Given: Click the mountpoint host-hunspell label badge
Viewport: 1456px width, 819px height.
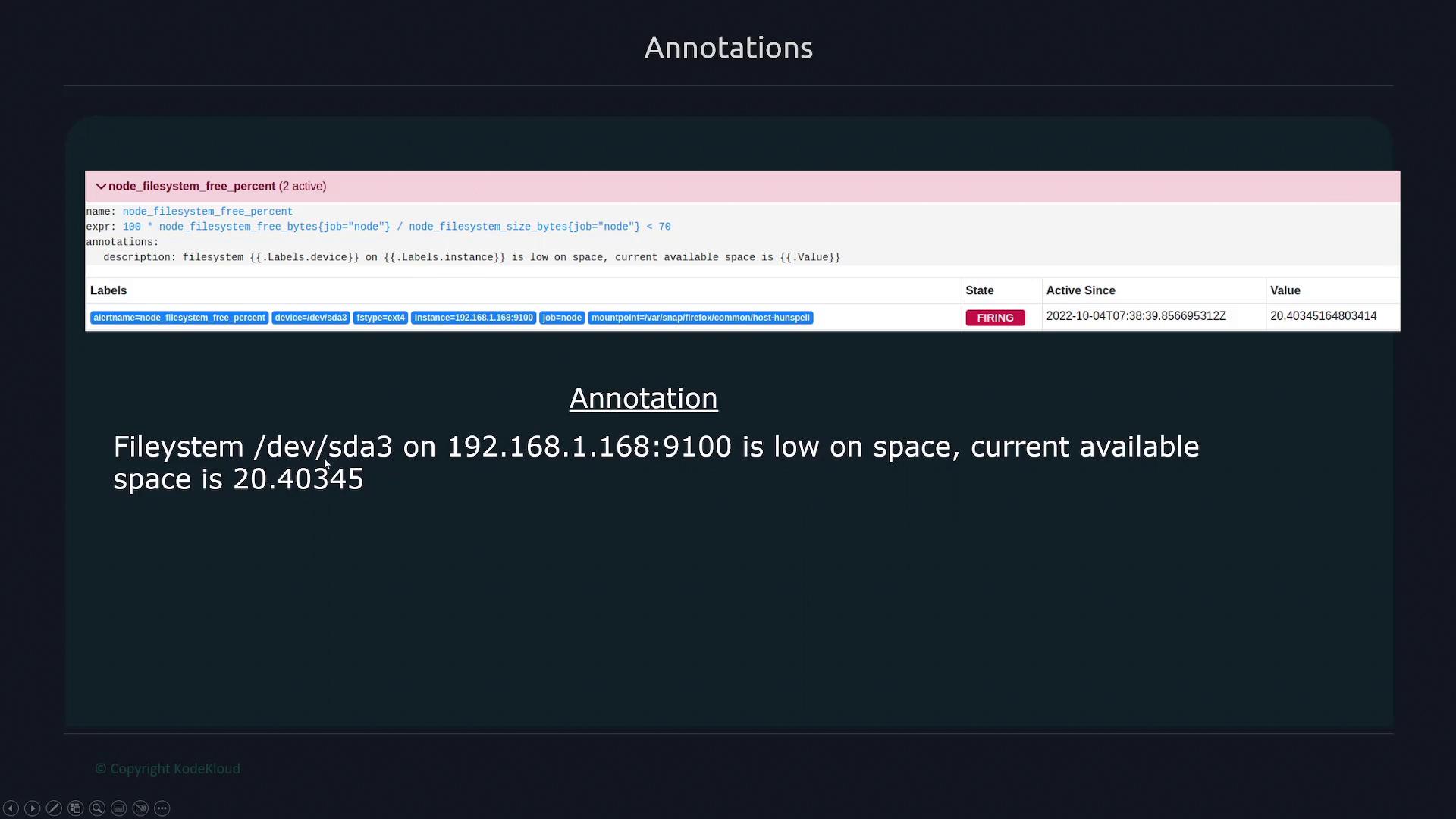Looking at the screenshot, I should [x=700, y=318].
